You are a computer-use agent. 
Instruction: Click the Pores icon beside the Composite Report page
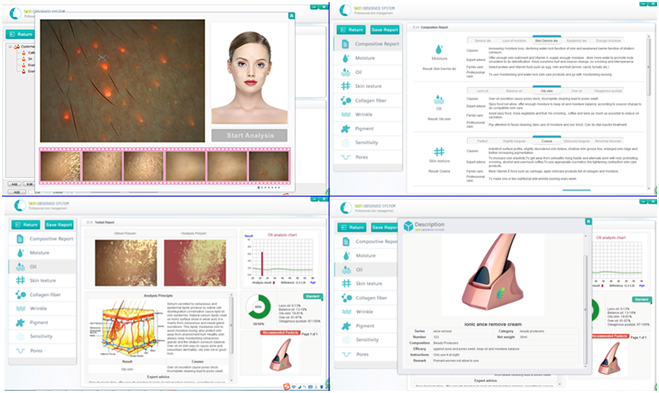click(345, 157)
